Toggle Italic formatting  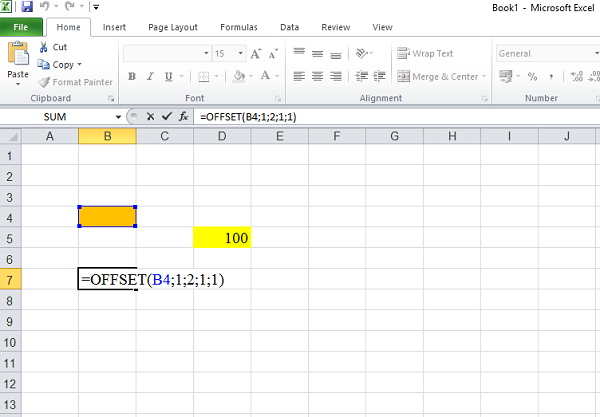coord(150,77)
